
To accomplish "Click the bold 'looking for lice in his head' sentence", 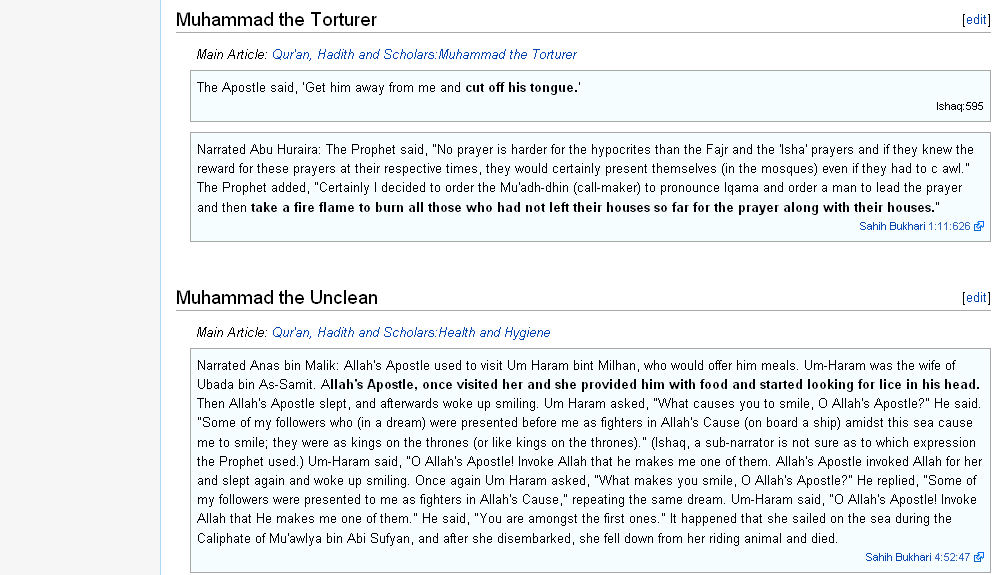I will point(650,384).
